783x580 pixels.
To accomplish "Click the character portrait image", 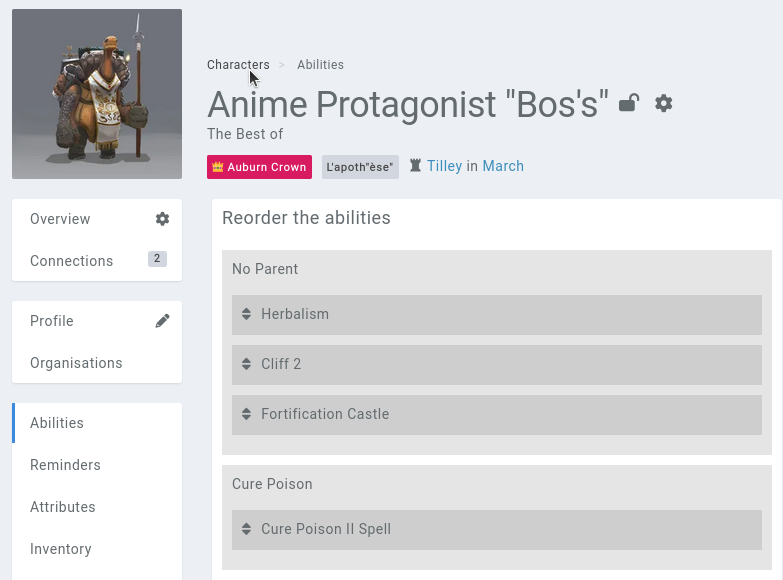I will pos(97,94).
